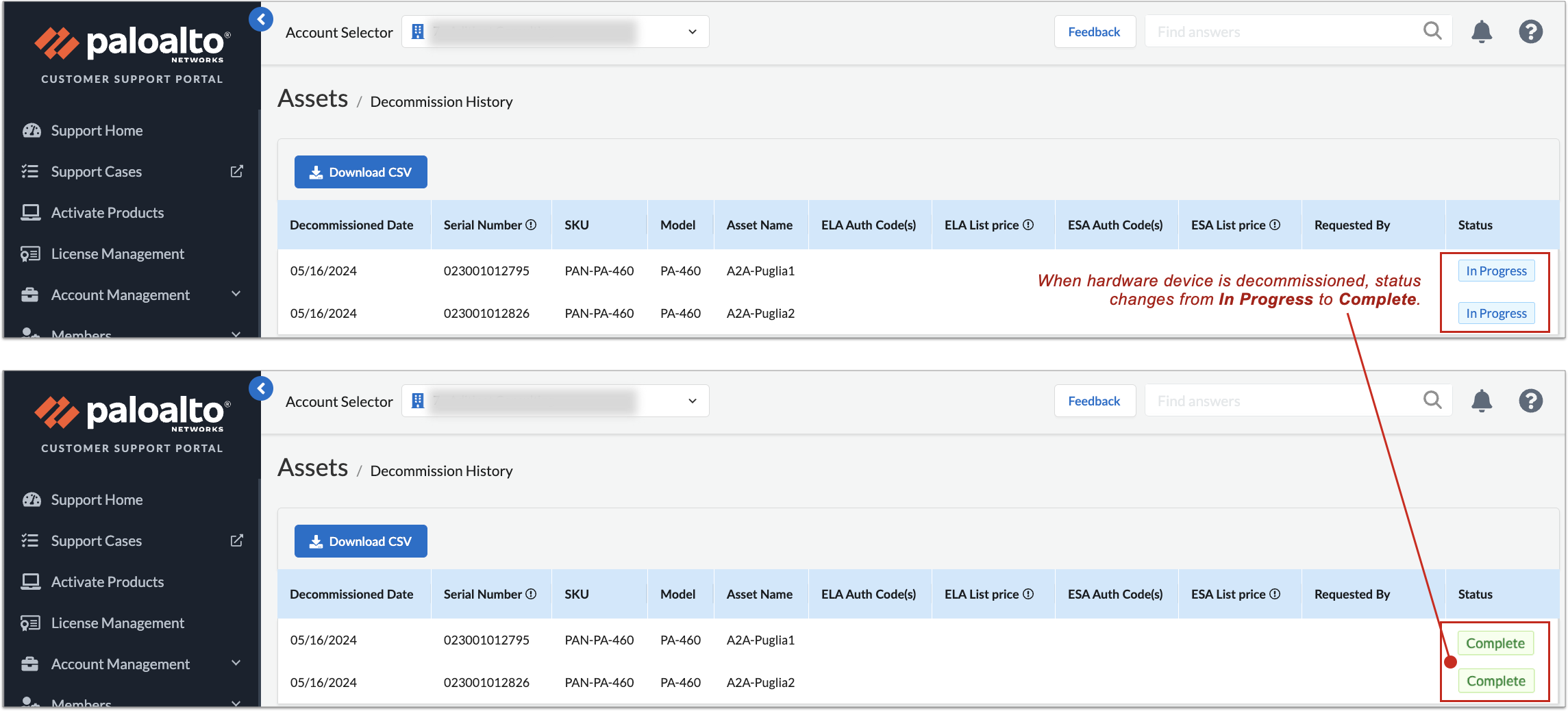This screenshot has width=1568, height=711.
Task: Click Support Cases external link icon in lower sidebar
Action: point(237,540)
